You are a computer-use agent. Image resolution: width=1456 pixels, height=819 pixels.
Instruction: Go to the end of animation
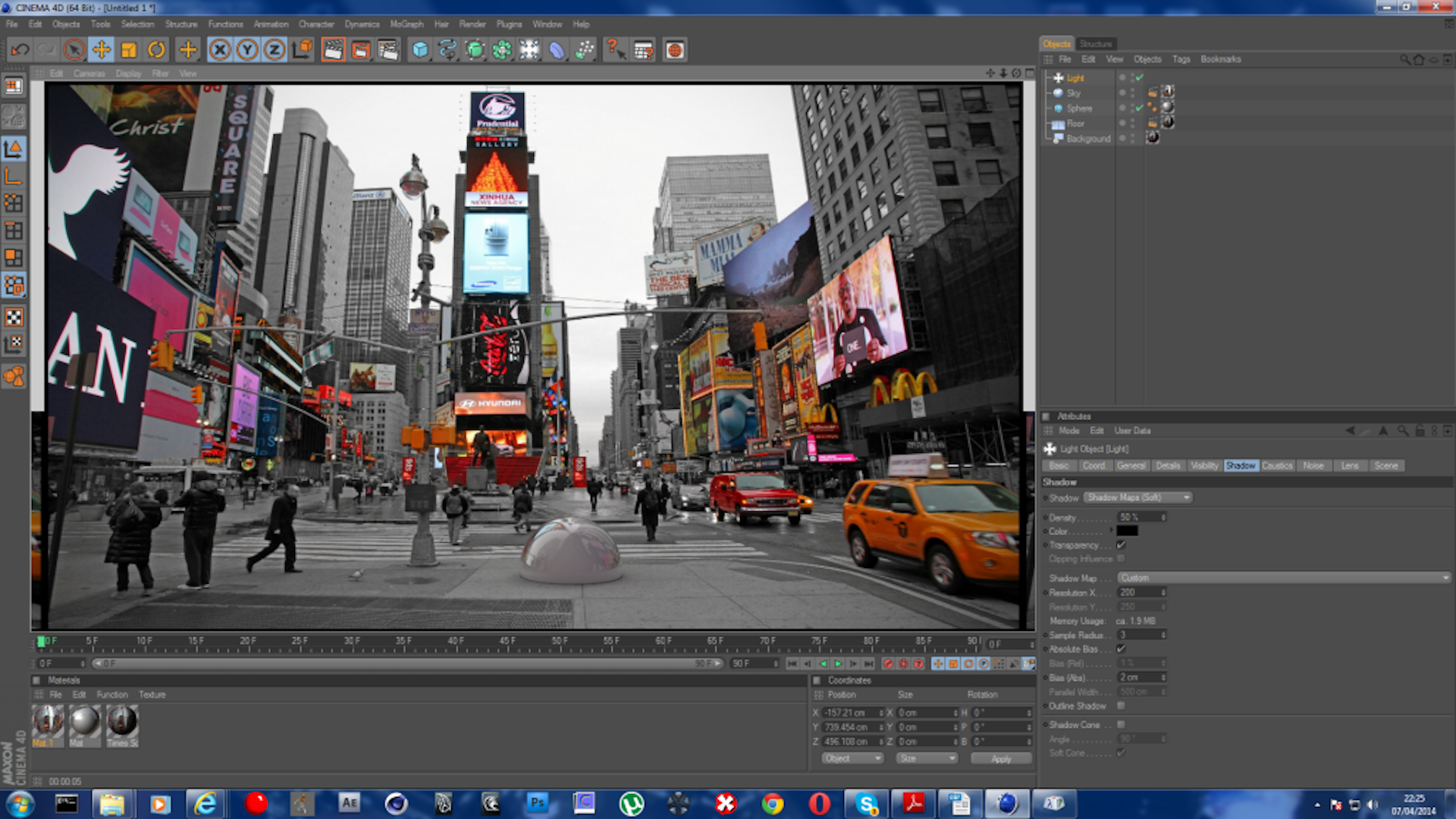click(x=868, y=664)
